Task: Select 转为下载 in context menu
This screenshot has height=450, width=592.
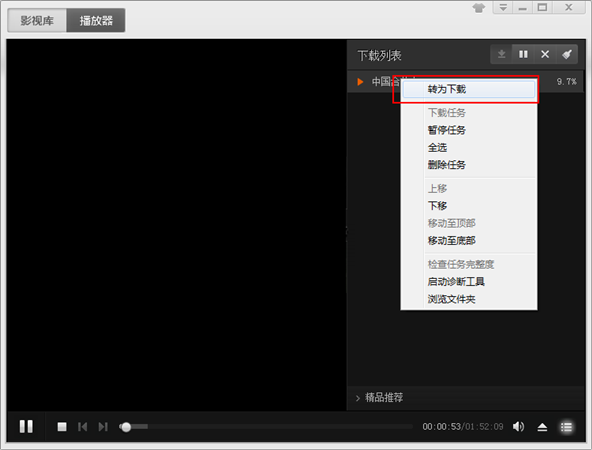Action: click(x=469, y=89)
